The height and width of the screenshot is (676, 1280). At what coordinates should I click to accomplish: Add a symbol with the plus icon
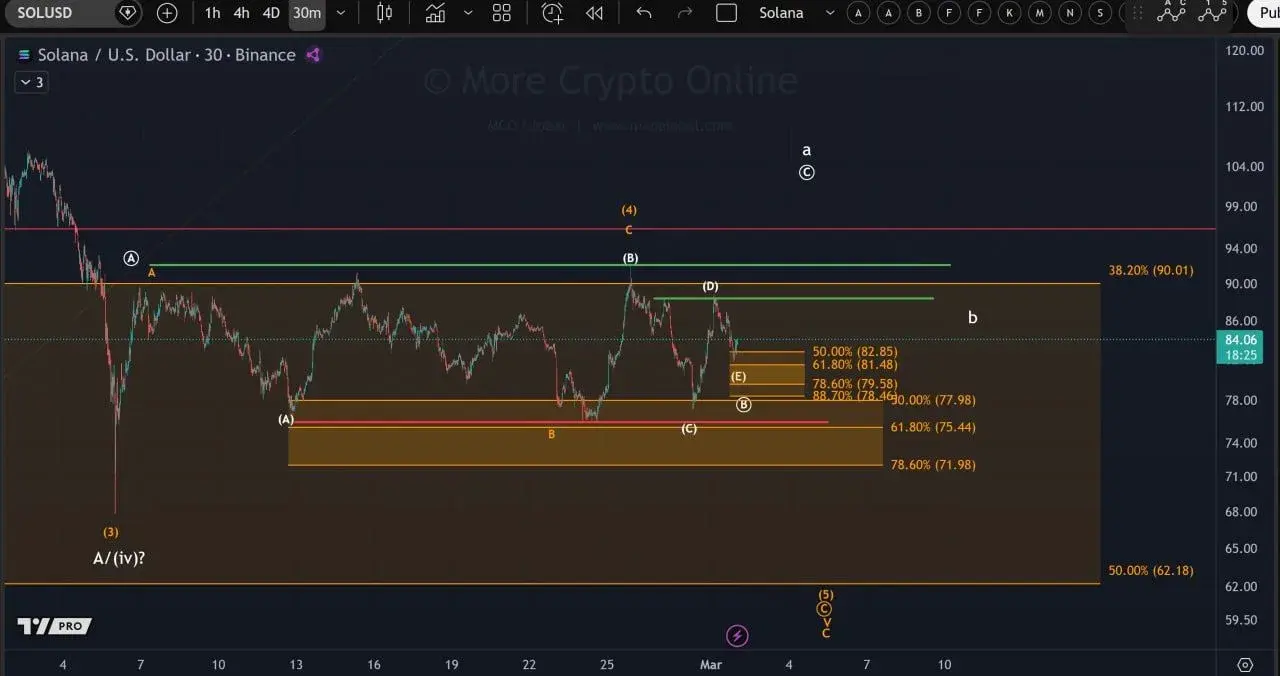[166, 13]
